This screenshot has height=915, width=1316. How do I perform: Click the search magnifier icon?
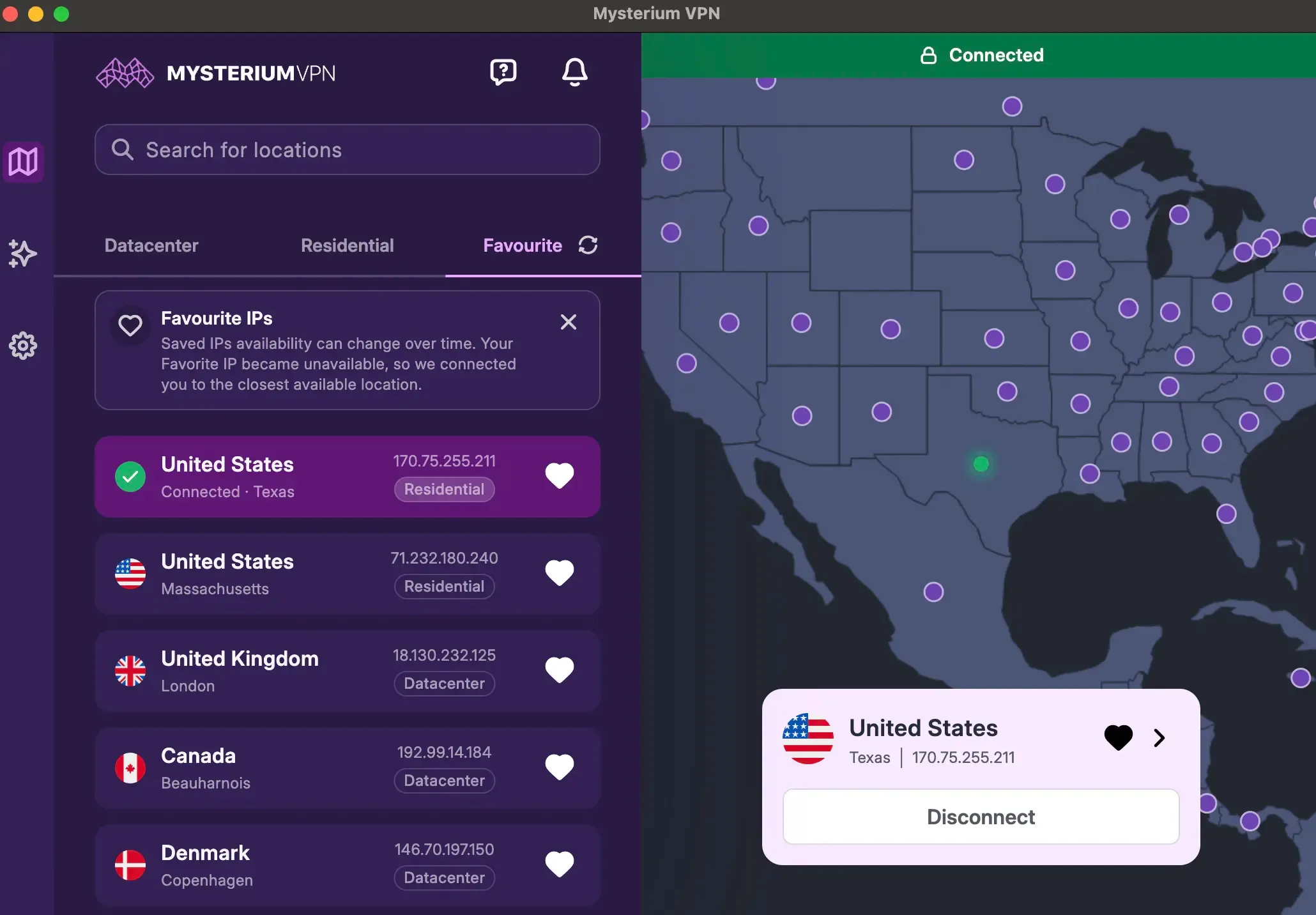(122, 150)
